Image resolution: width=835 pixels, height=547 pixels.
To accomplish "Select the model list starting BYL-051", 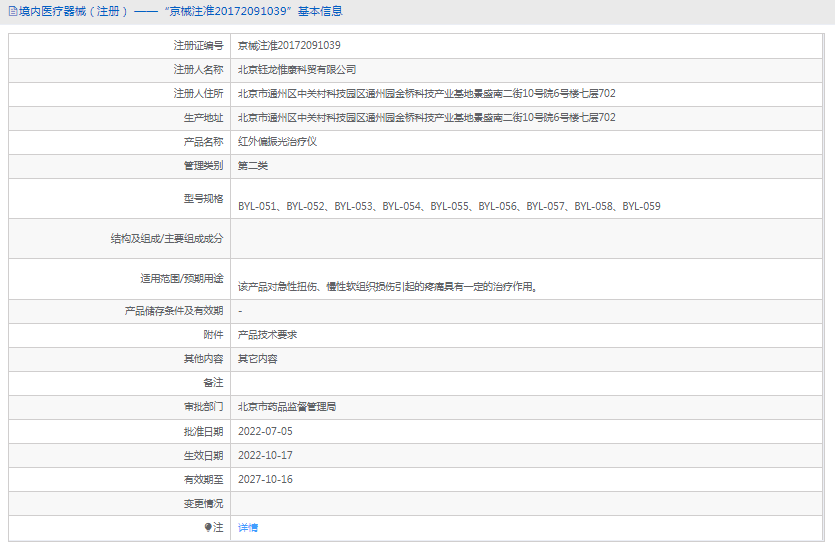I will coord(449,206).
